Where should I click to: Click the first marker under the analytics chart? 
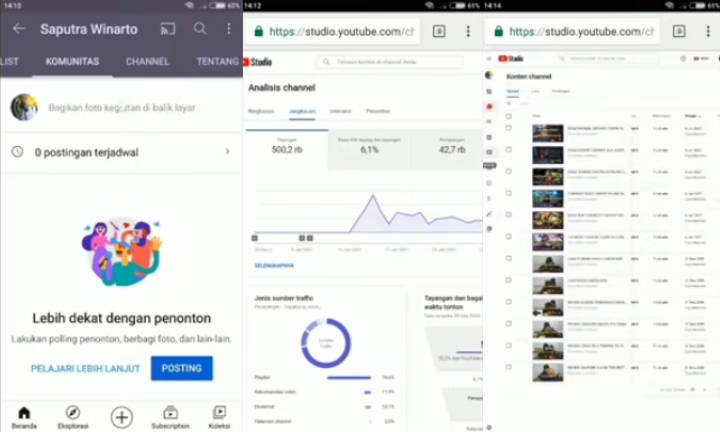click(254, 238)
